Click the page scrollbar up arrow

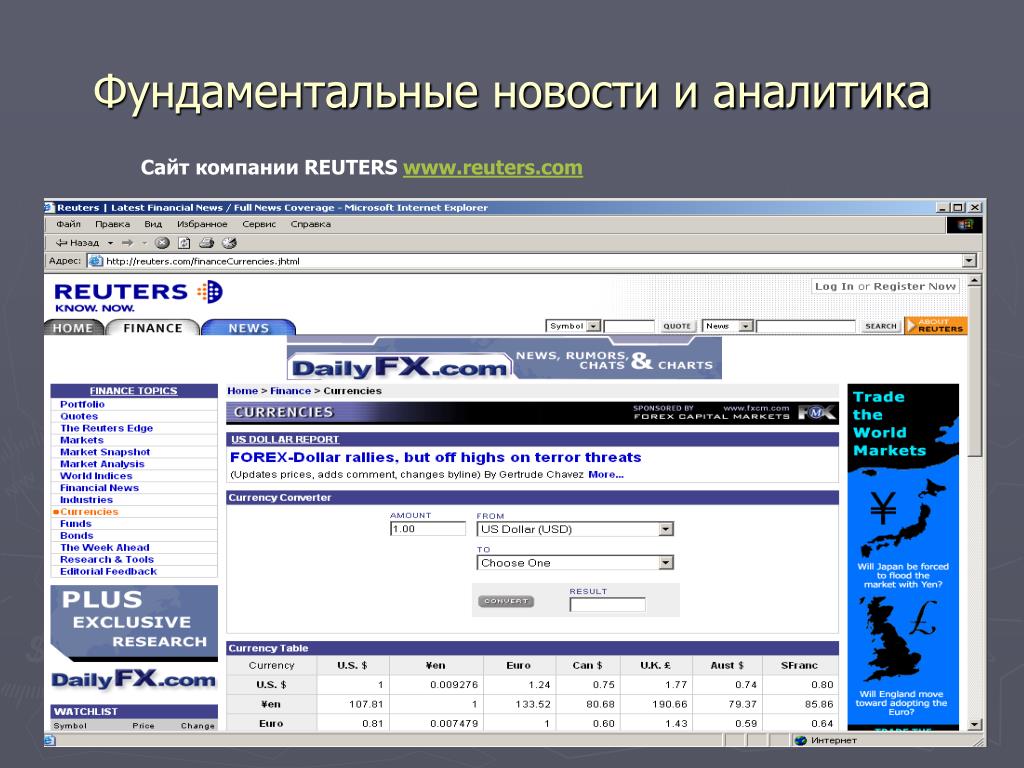point(974,281)
